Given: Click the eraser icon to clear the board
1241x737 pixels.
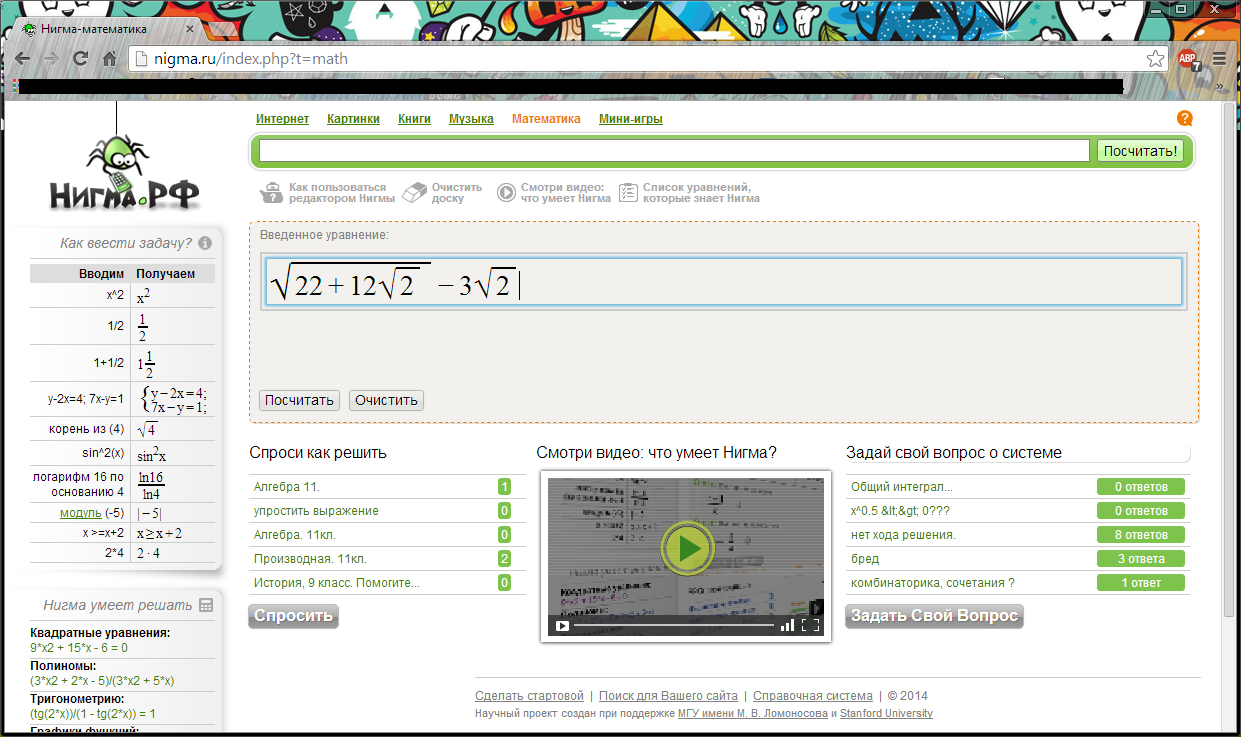Looking at the screenshot, I should pyautogui.click(x=414, y=192).
